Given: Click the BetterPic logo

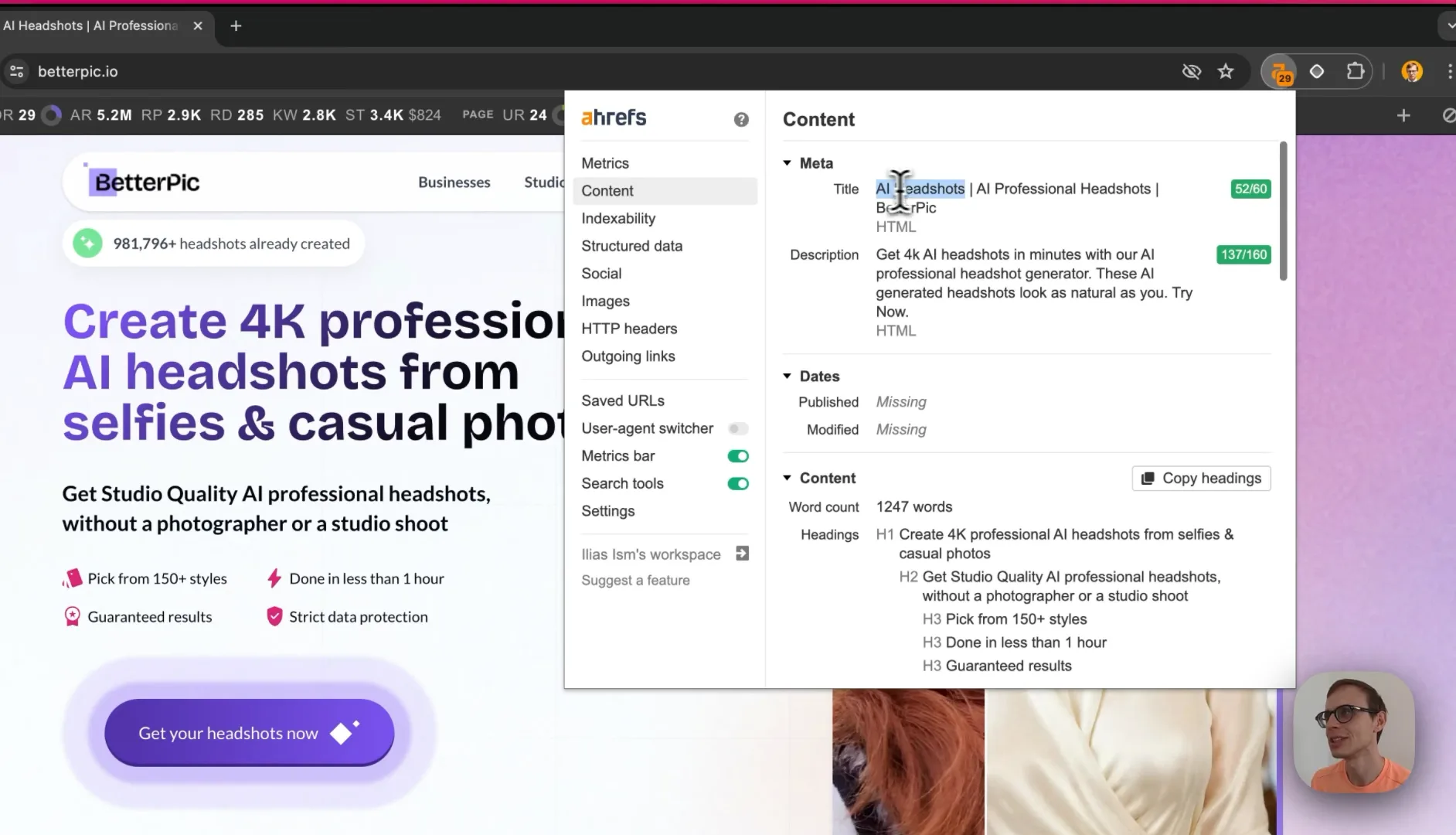Looking at the screenshot, I should pyautogui.click(x=143, y=182).
